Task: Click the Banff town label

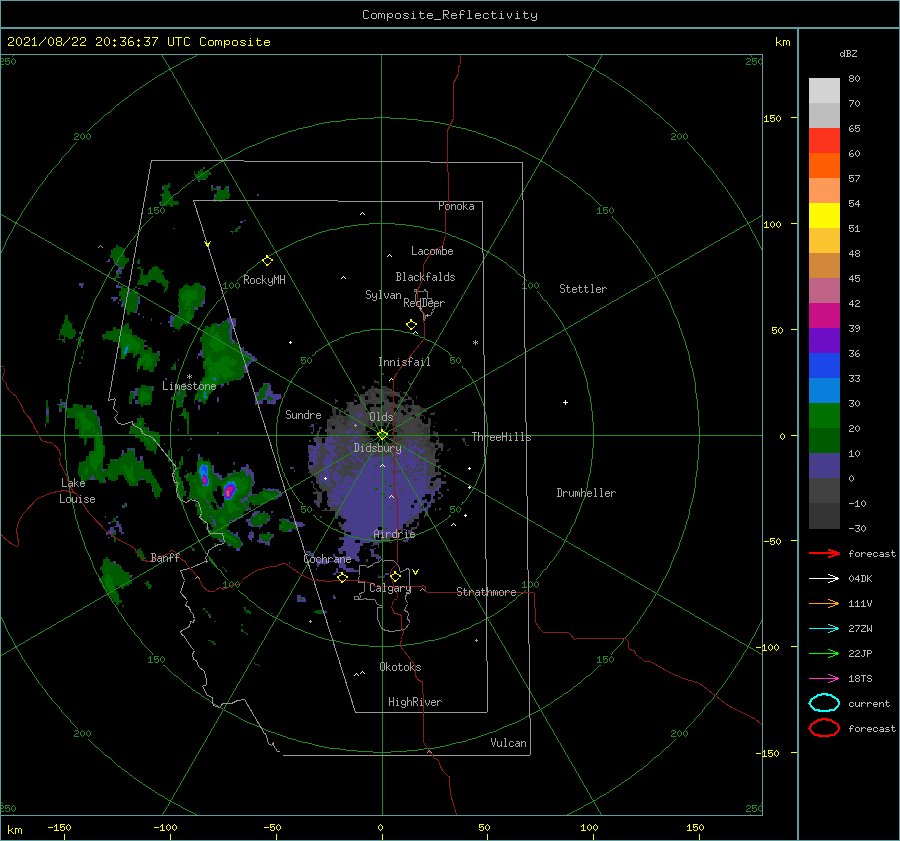Action: coord(165,558)
